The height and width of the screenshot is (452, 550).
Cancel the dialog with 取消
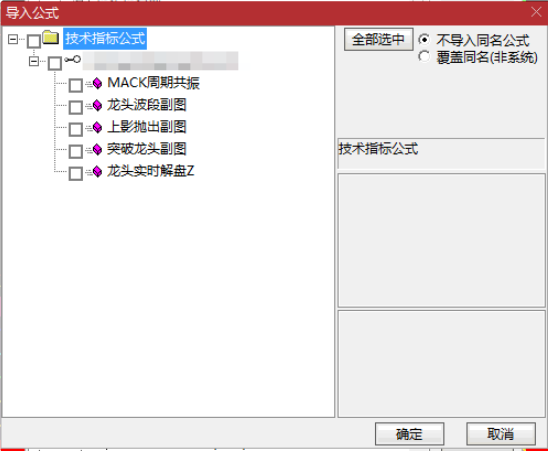501,434
